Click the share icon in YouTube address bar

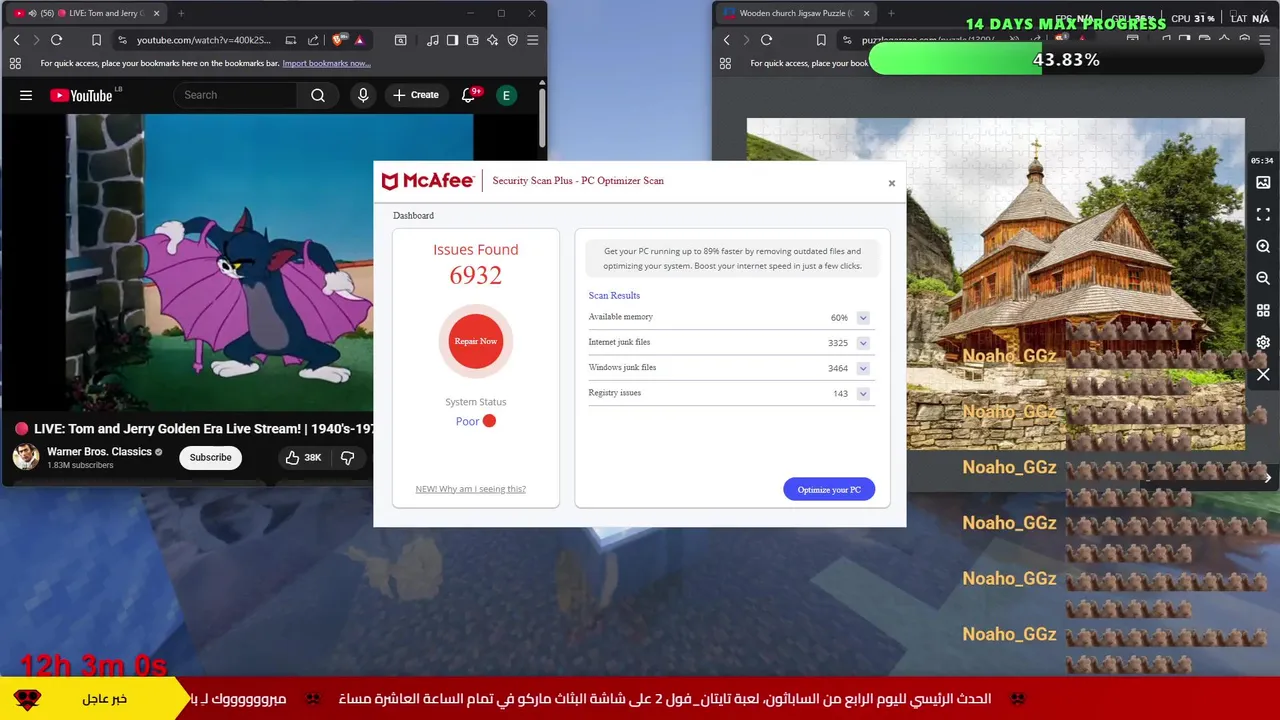pos(313,40)
